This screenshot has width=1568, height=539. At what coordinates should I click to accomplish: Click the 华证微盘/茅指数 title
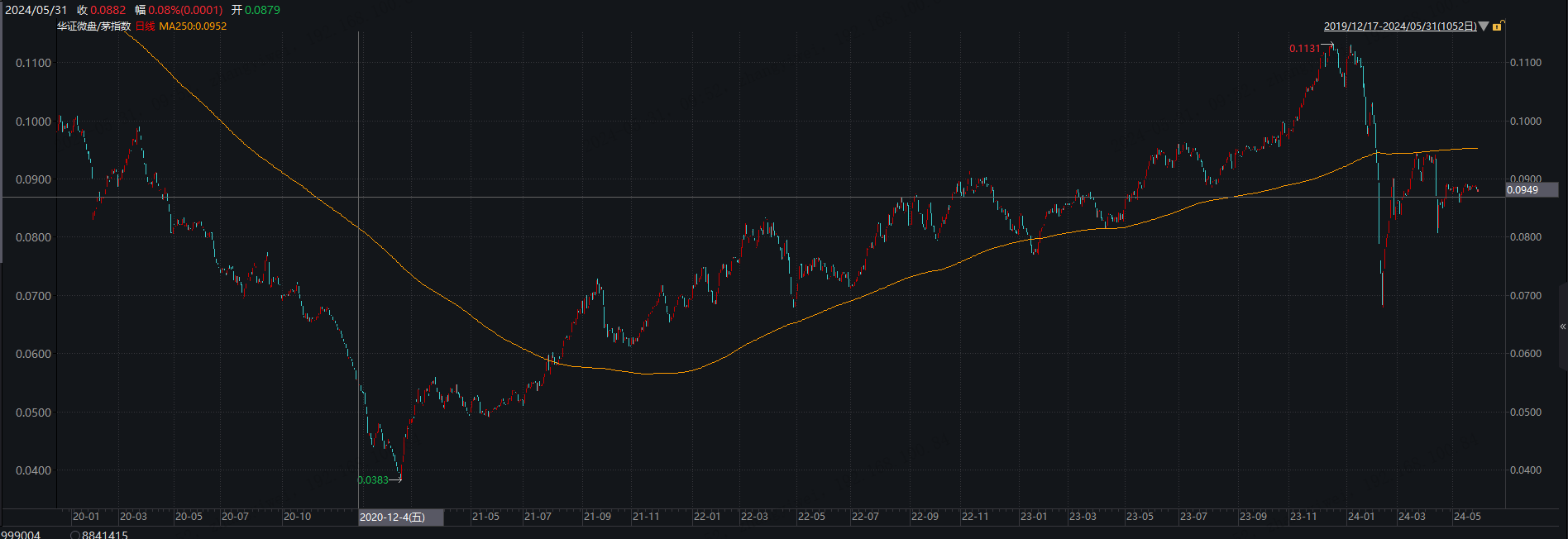(x=93, y=26)
